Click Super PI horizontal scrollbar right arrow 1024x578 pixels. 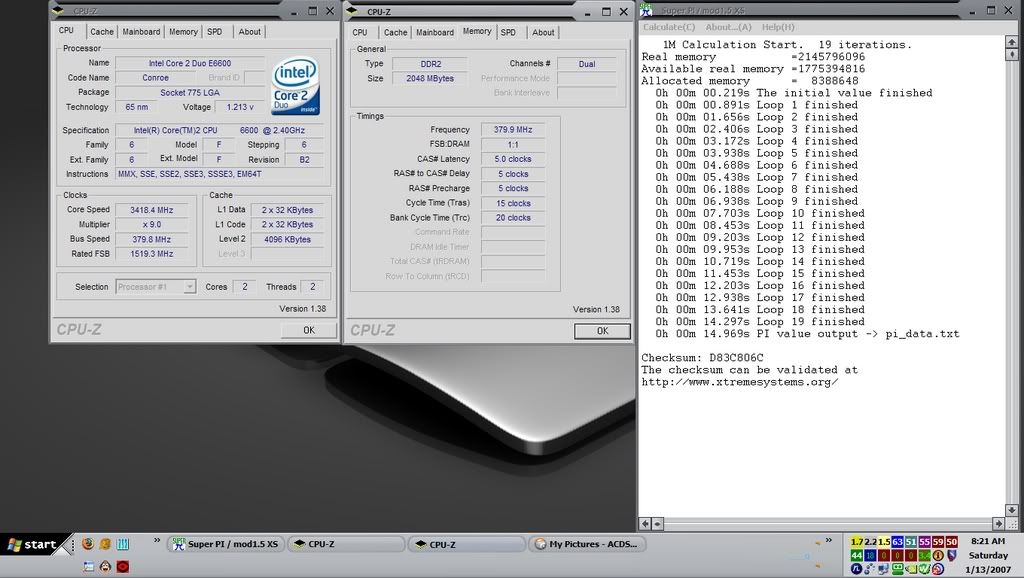pos(999,523)
